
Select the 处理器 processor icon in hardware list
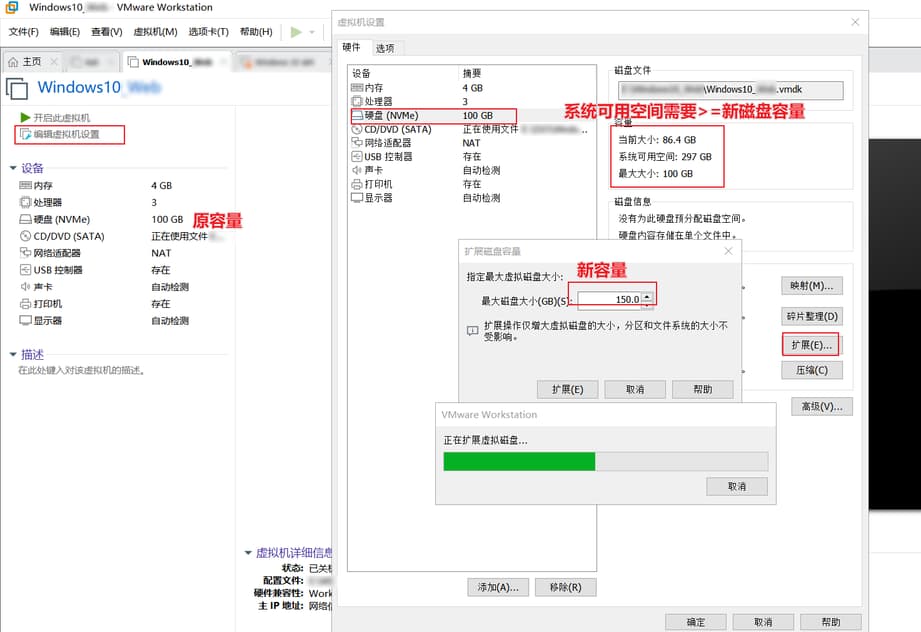[x=357, y=100]
